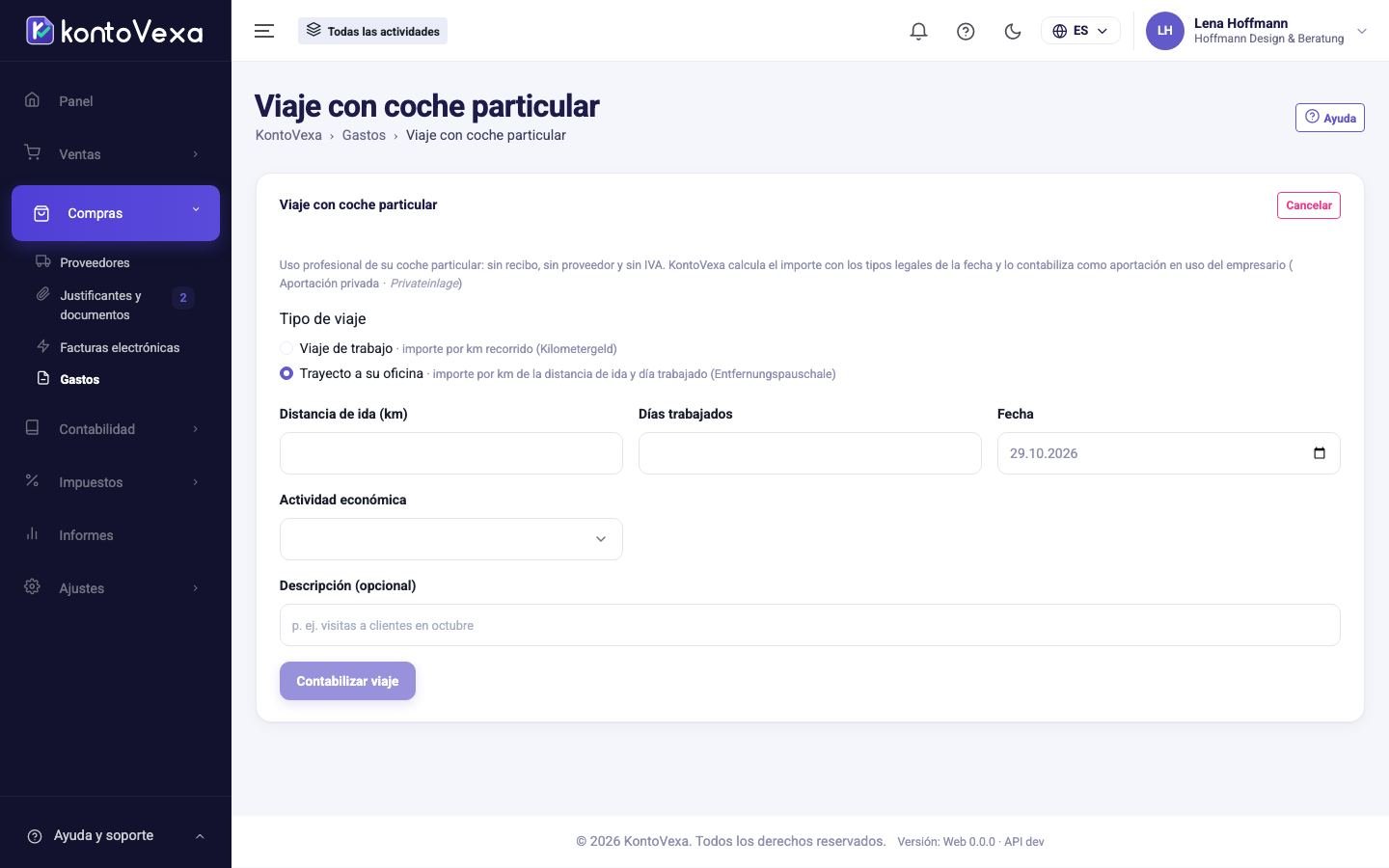1389x868 pixels.
Task: Expand the Impuestos sidebar section
Action: coord(116,482)
